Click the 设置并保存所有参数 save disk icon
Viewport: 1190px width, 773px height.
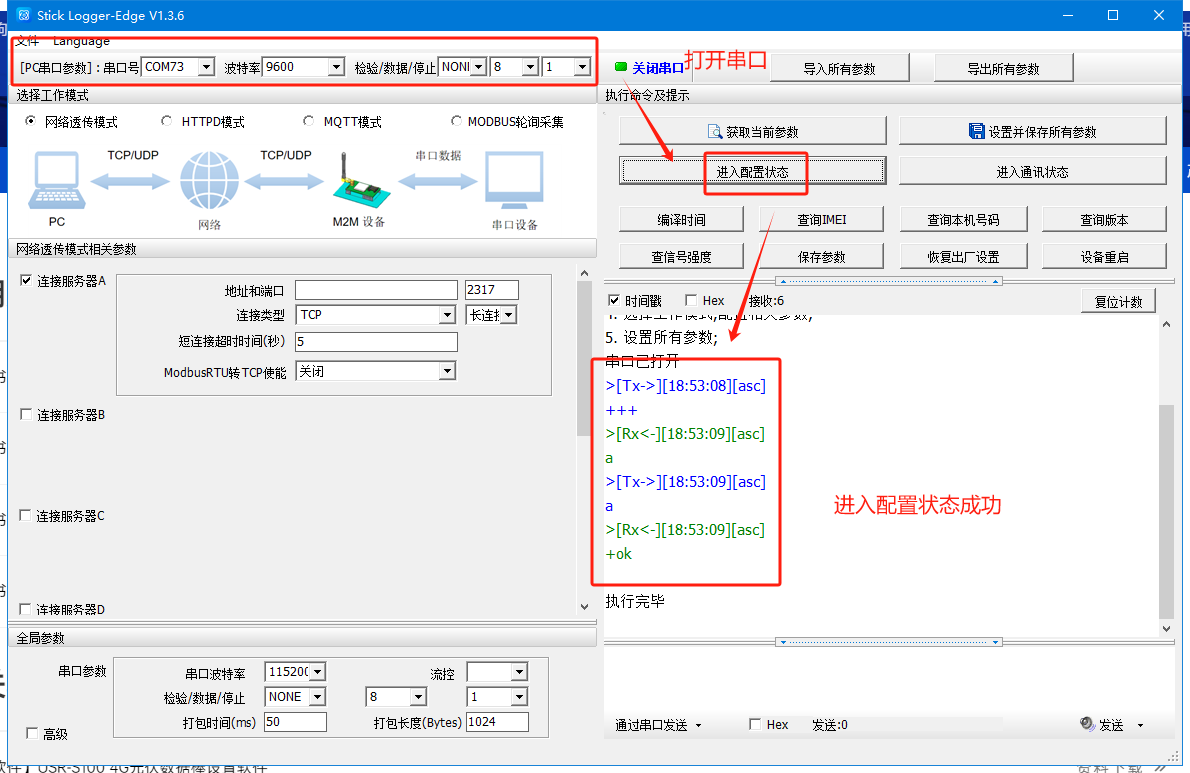[x=976, y=131]
